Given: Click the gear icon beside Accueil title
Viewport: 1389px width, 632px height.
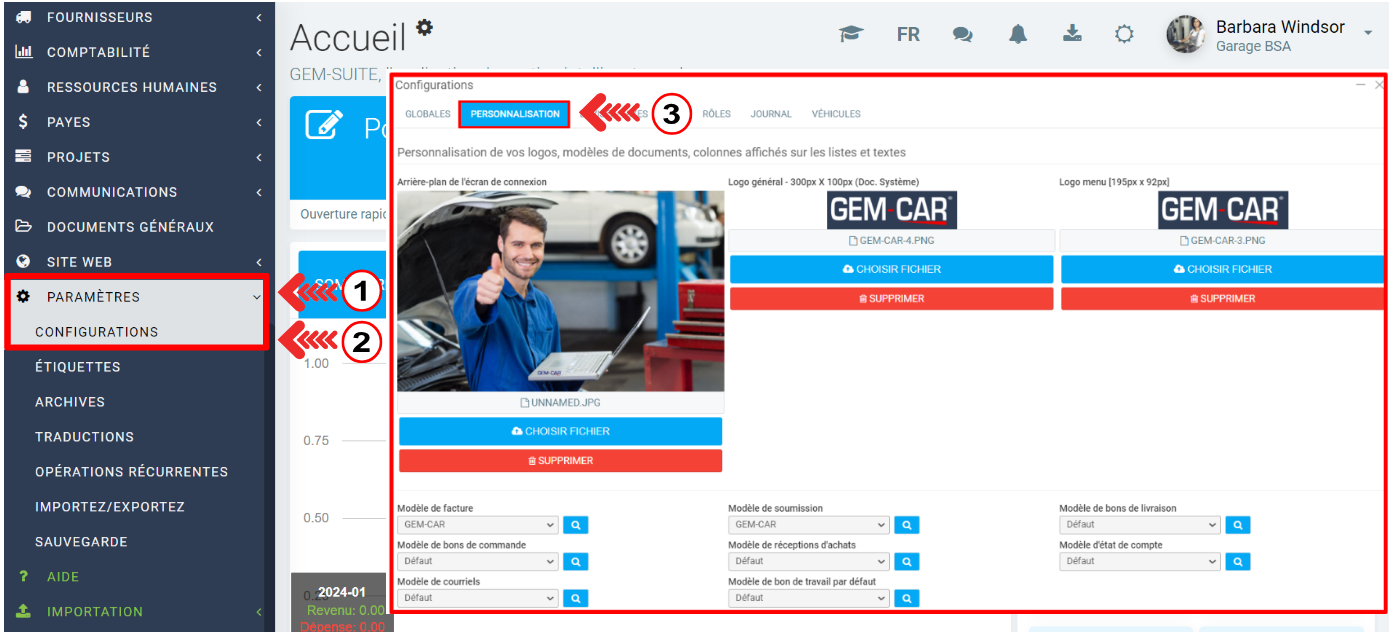Looking at the screenshot, I should point(425,28).
